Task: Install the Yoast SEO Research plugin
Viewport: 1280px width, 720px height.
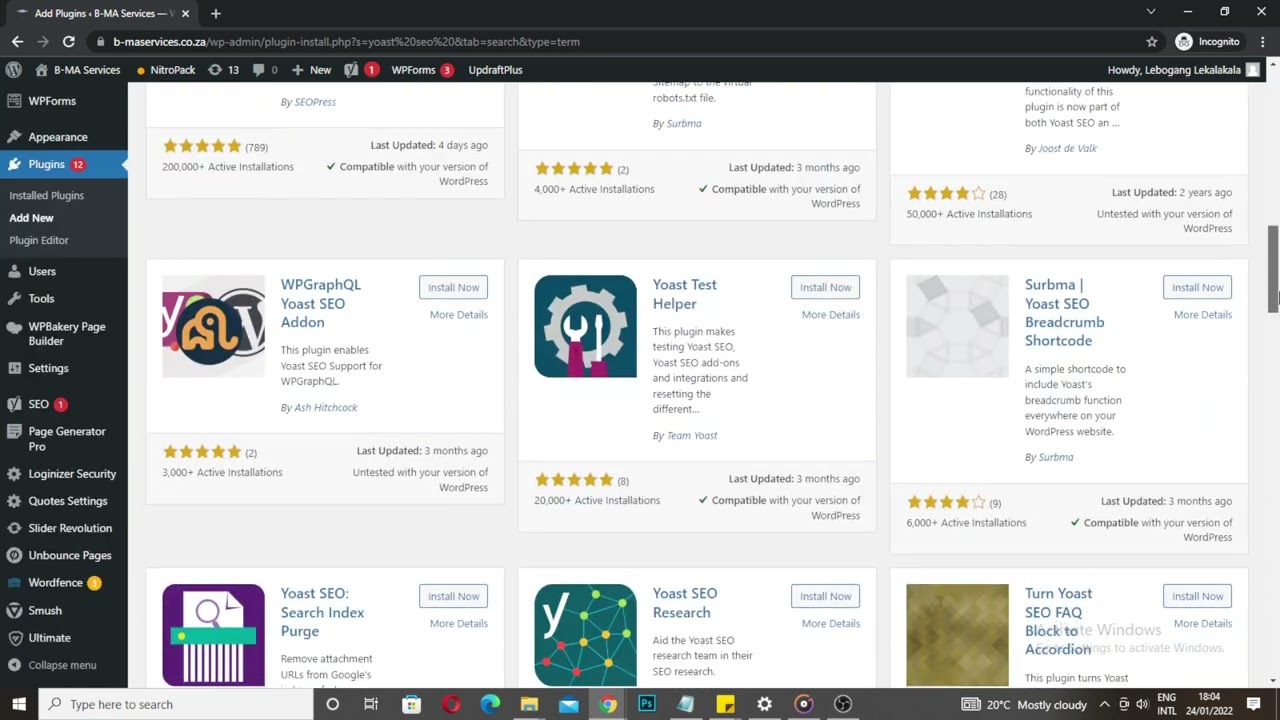Action: click(x=825, y=596)
